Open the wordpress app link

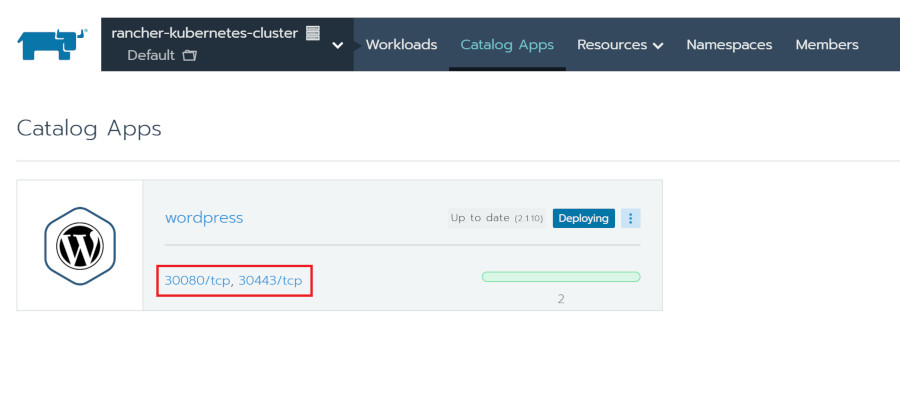pyautogui.click(x=204, y=218)
